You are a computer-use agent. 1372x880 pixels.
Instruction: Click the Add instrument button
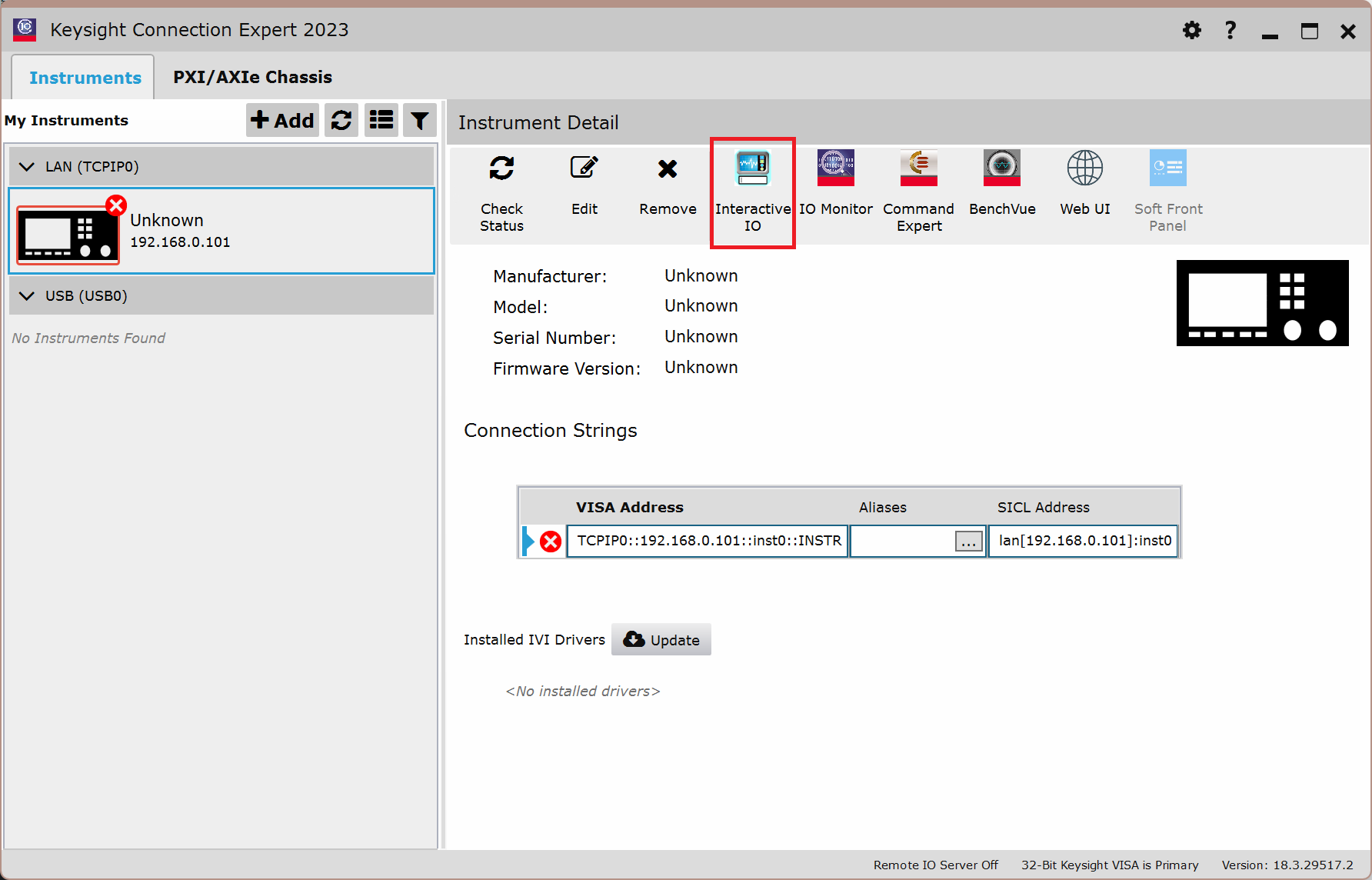click(x=282, y=120)
